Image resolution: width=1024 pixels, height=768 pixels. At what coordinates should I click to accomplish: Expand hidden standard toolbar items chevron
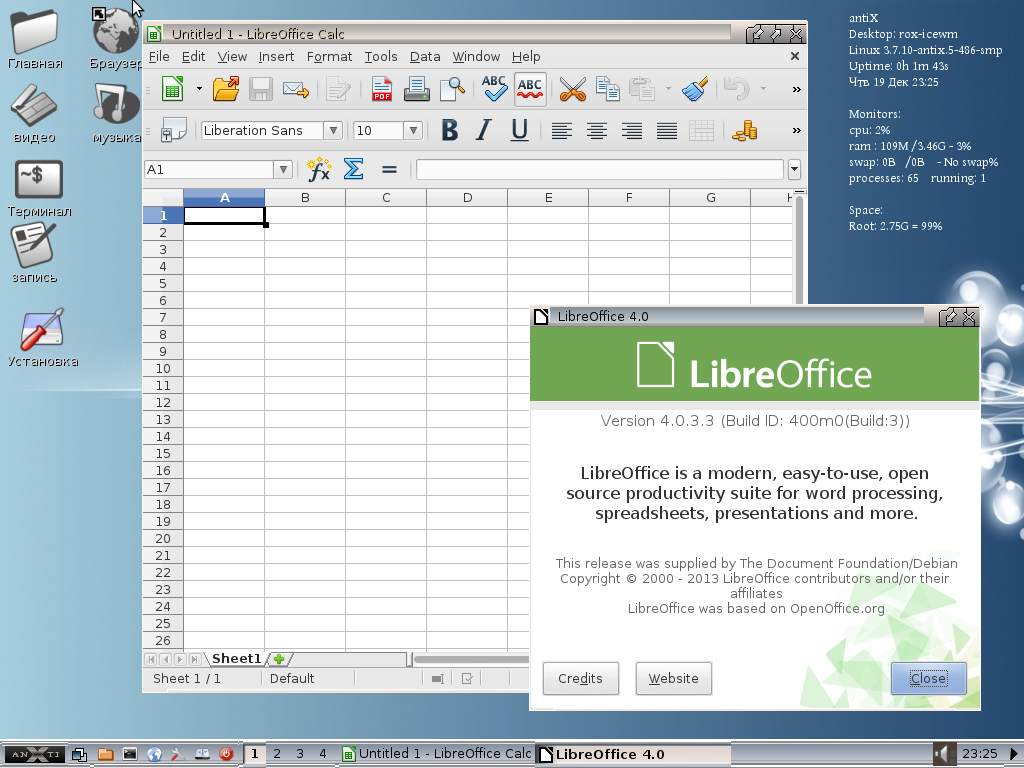[796, 89]
